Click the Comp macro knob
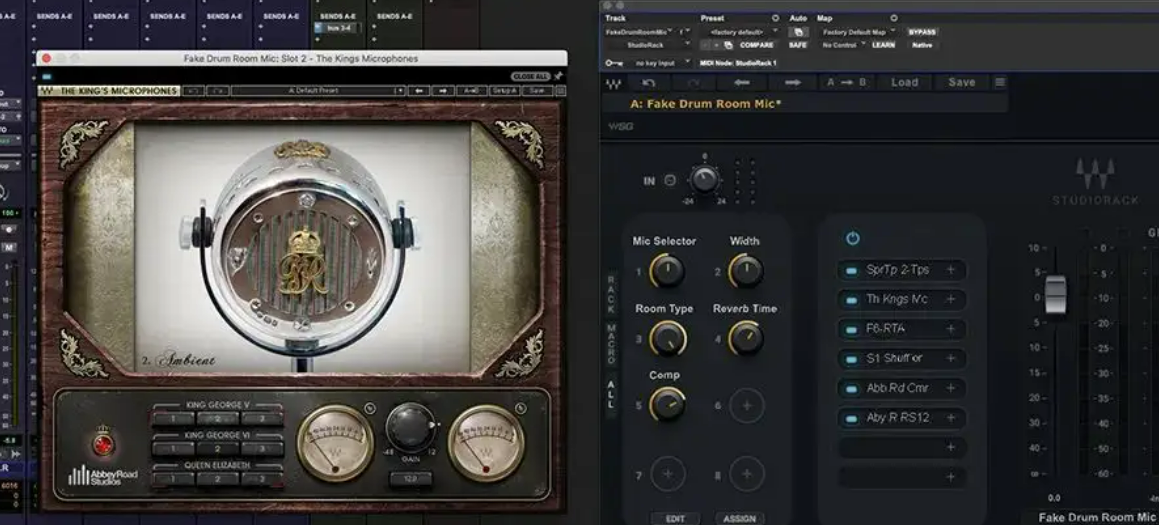 click(667, 405)
